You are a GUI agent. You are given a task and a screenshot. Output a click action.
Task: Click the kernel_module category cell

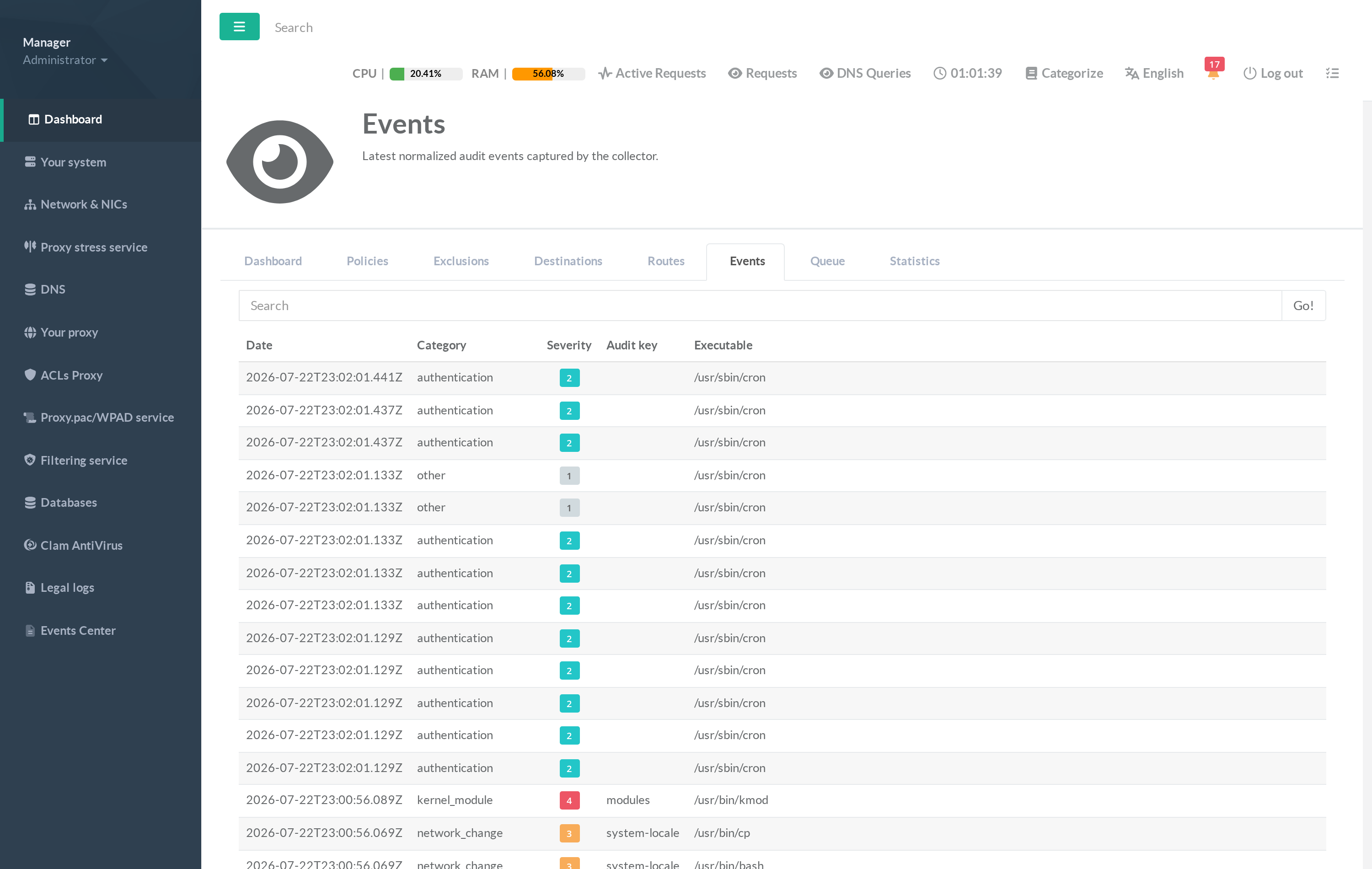pyautogui.click(x=455, y=800)
